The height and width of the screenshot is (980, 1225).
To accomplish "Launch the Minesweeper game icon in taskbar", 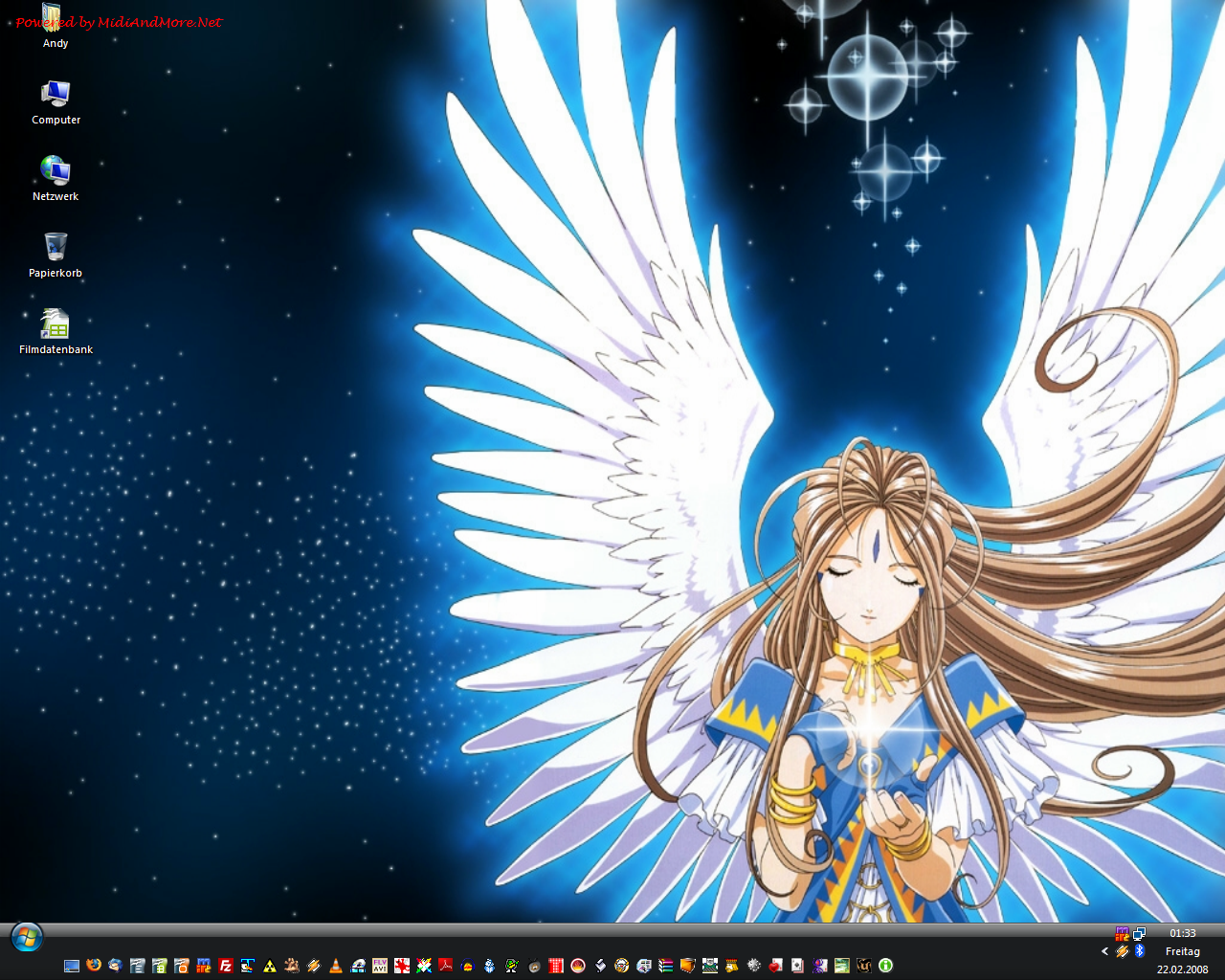I will point(754,966).
